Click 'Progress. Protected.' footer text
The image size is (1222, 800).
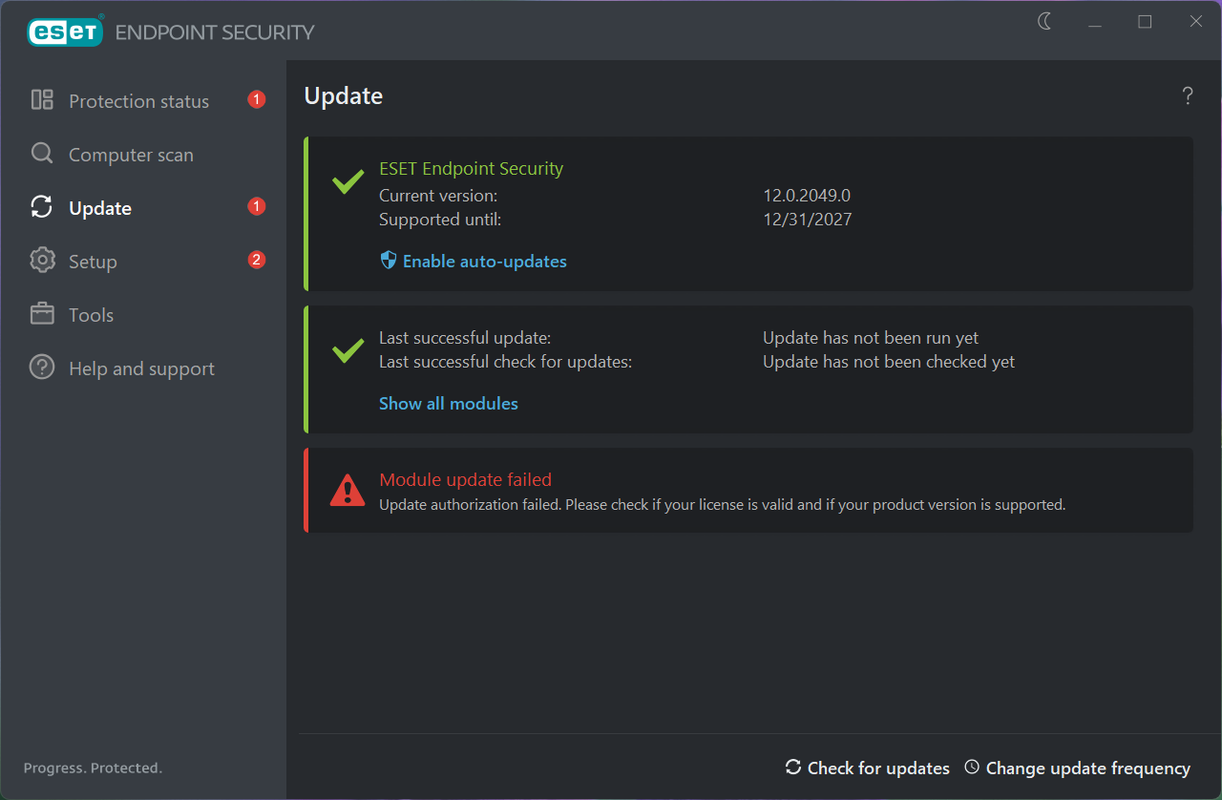pos(93,768)
